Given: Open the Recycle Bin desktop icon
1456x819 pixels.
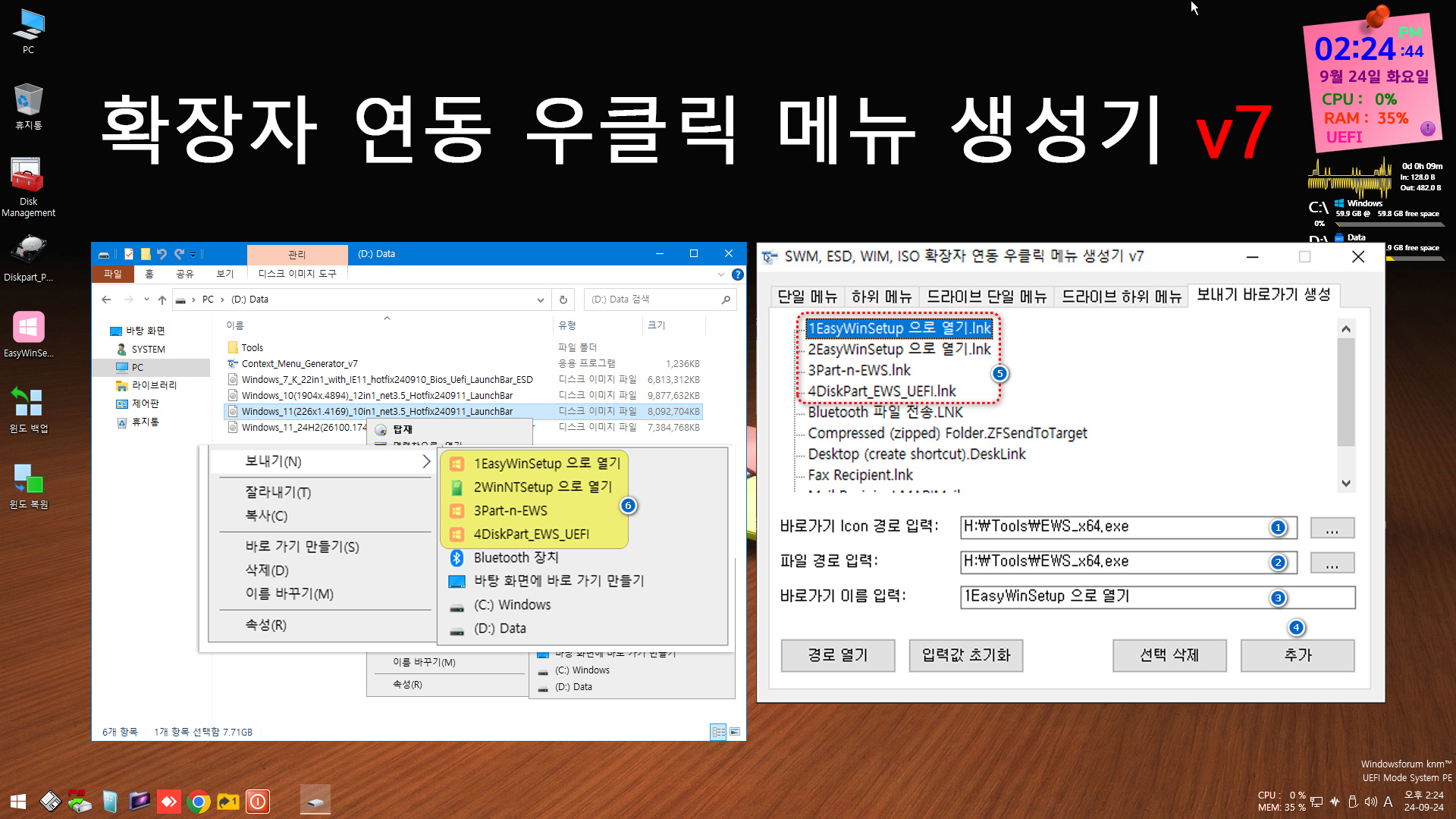Looking at the screenshot, I should [x=28, y=106].
